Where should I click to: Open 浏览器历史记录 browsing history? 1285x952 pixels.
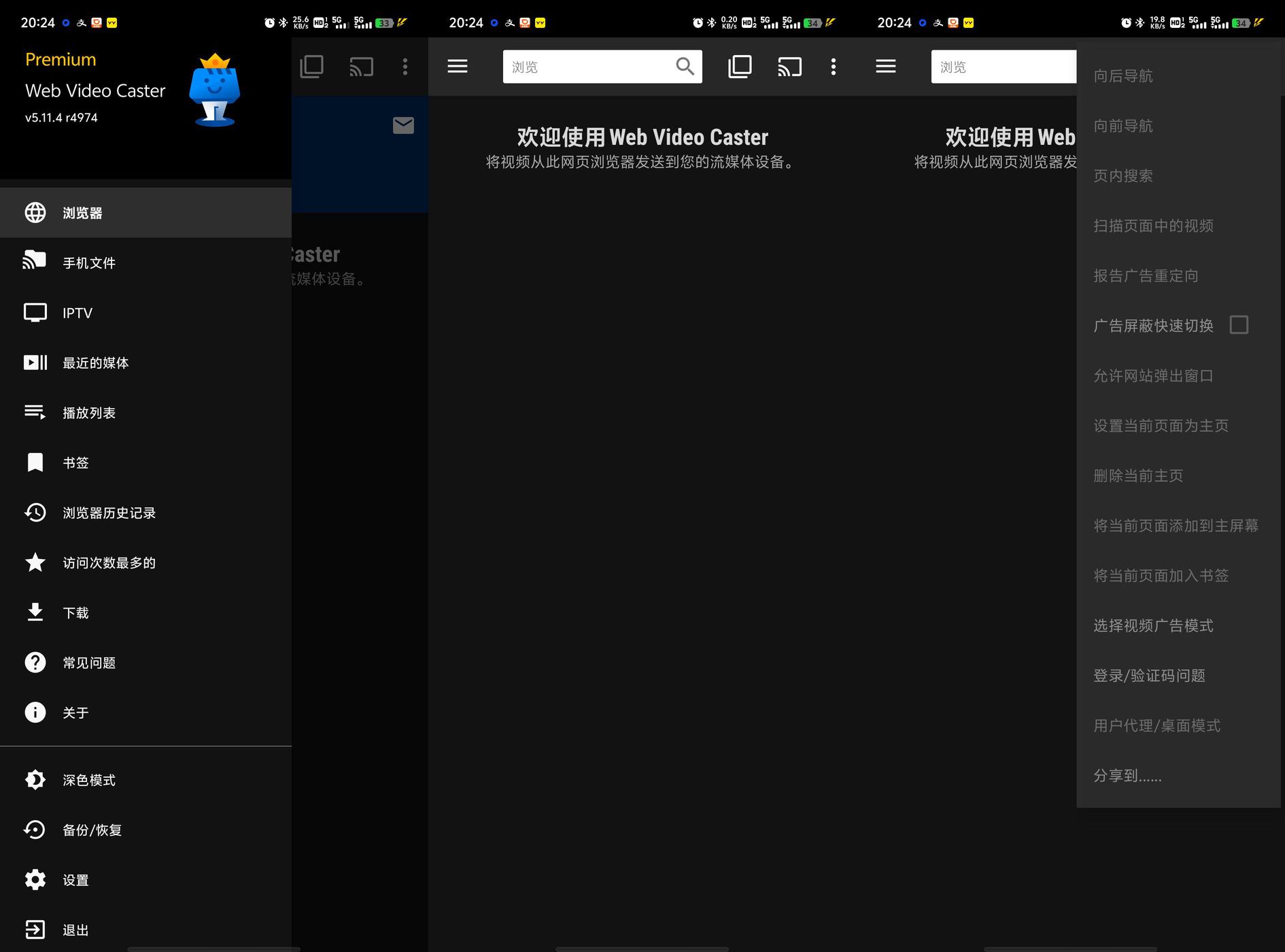145,513
